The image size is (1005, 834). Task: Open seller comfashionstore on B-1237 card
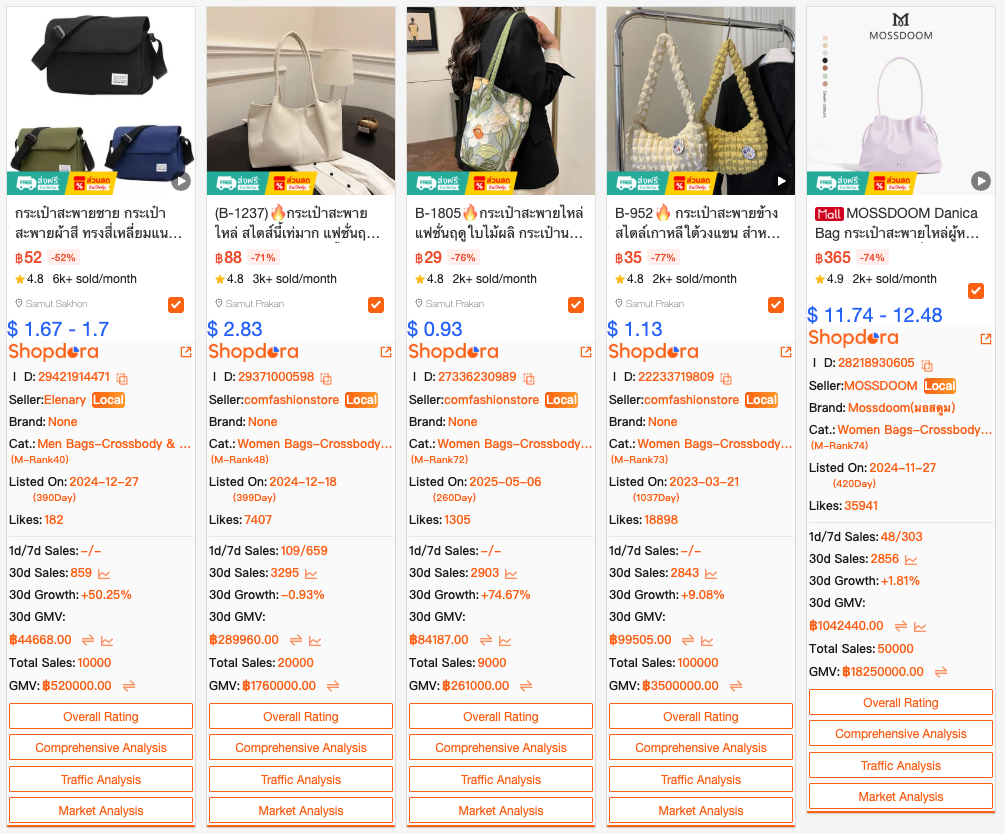292,399
